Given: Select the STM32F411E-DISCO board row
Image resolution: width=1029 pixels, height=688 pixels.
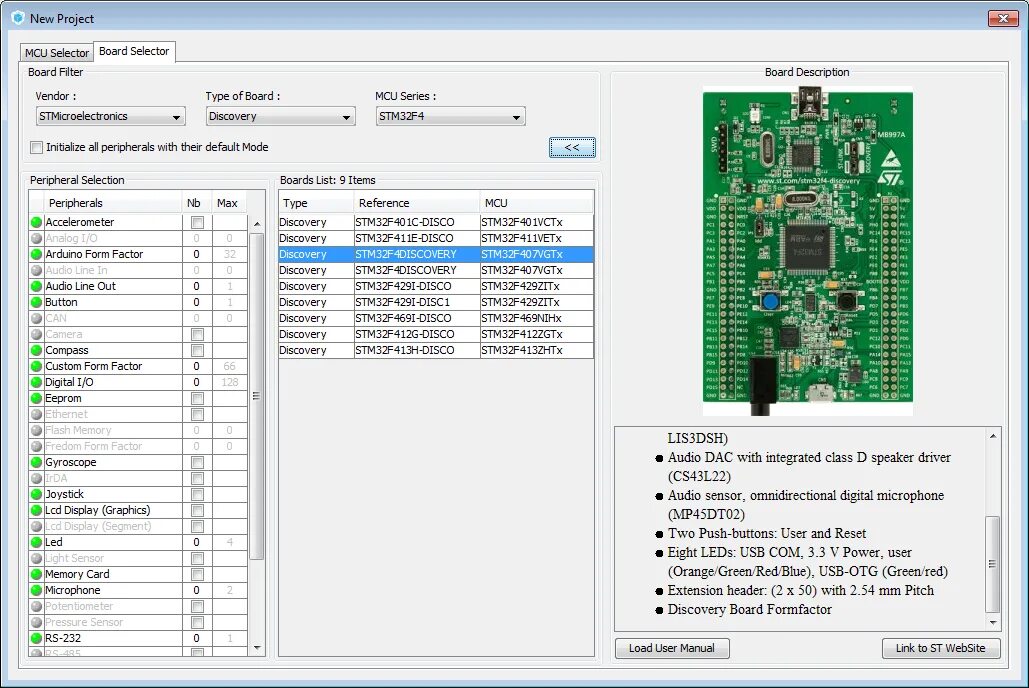Looking at the screenshot, I should click(x=436, y=238).
